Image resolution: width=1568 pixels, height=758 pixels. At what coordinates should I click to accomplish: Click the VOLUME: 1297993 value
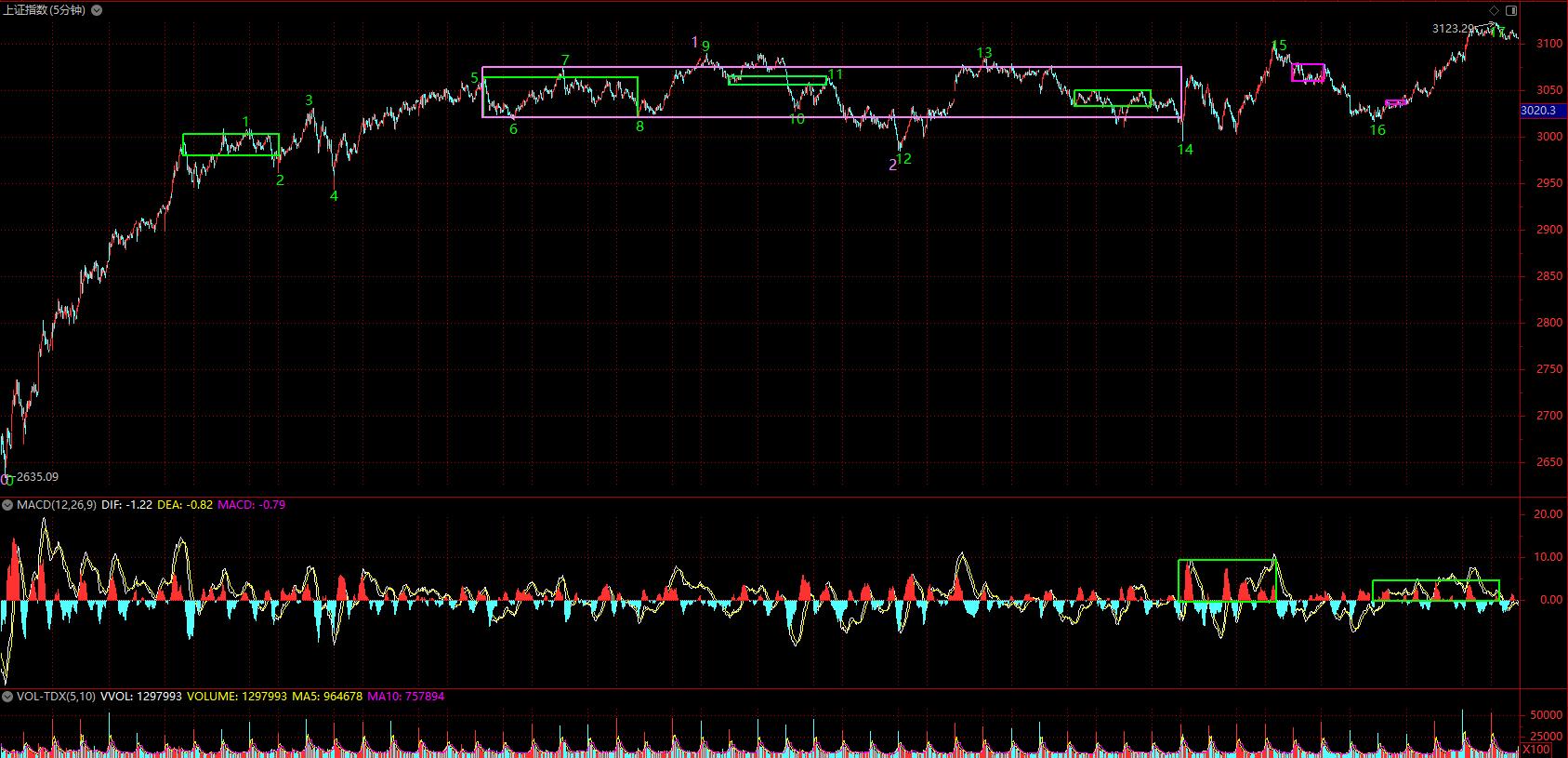237,696
